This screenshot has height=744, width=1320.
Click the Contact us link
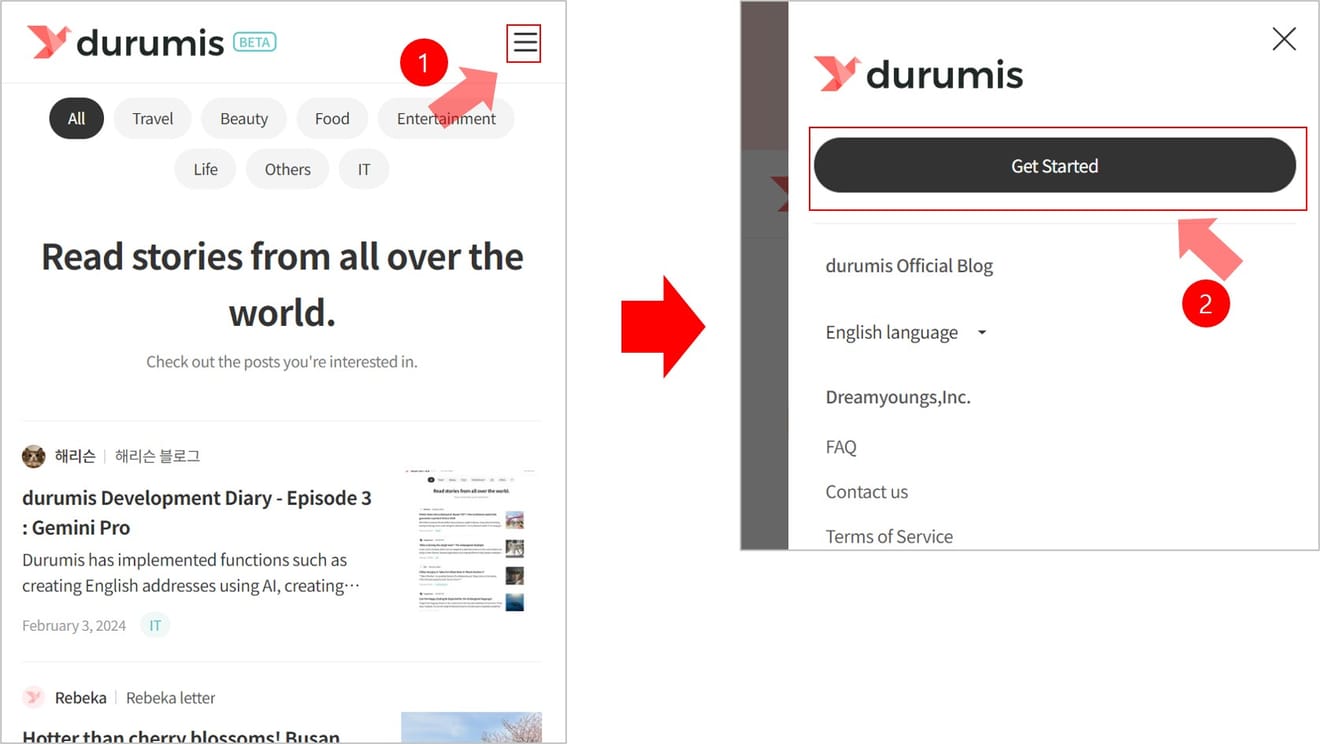point(867,492)
